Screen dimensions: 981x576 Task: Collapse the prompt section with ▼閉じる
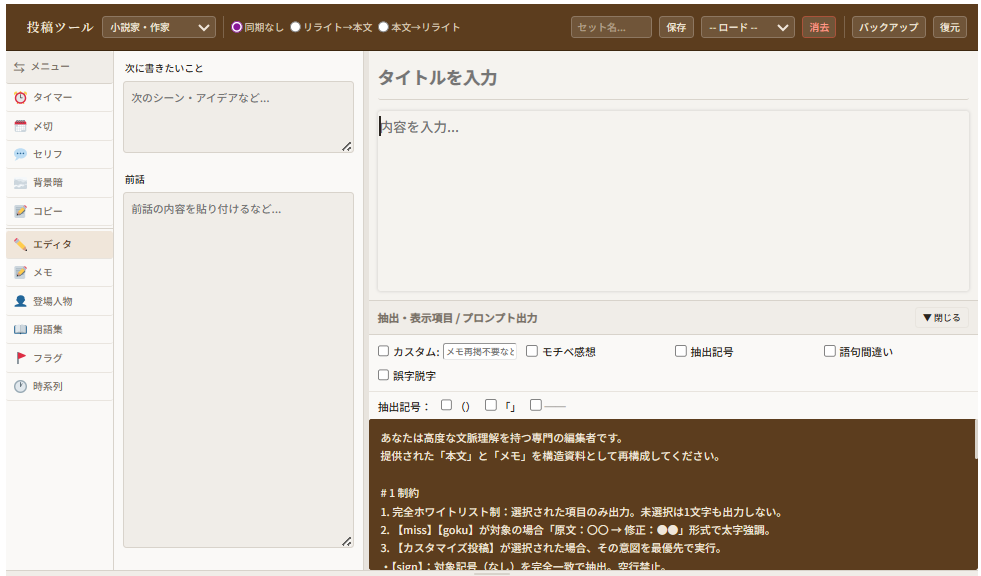[x=940, y=317]
